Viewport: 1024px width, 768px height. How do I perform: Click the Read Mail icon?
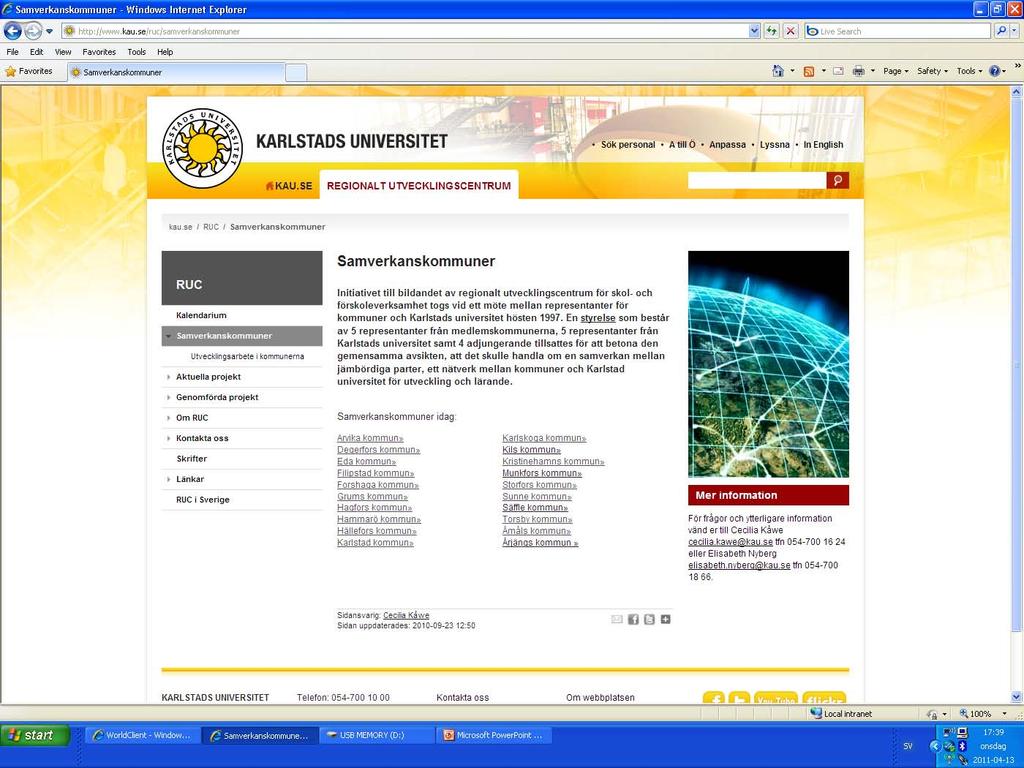(839, 71)
